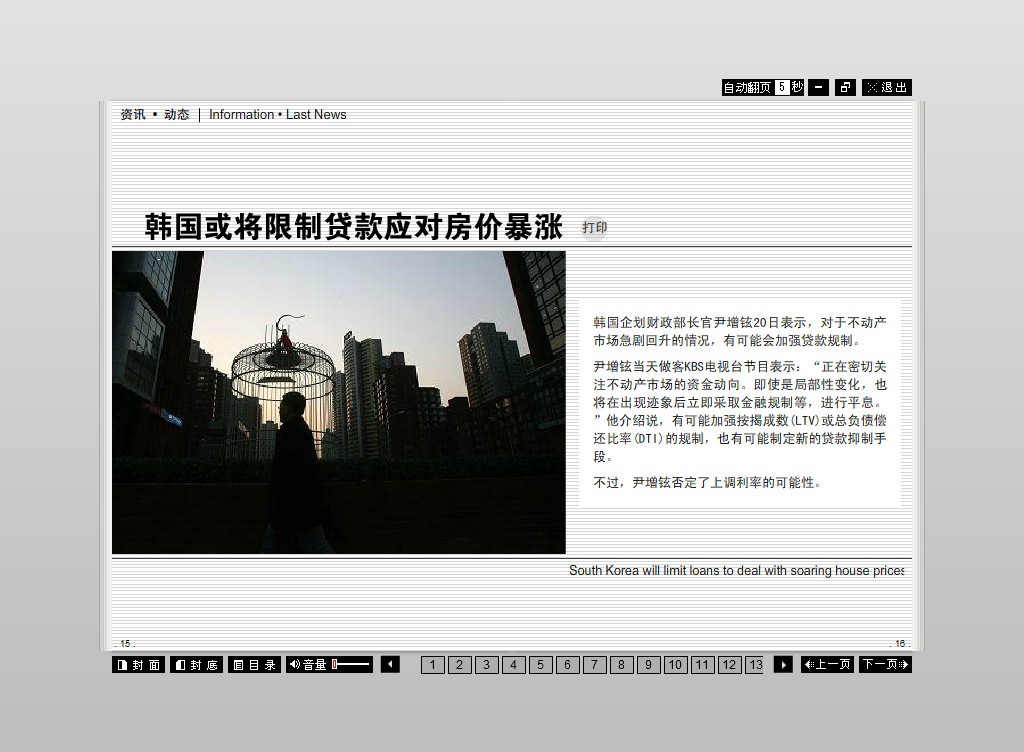Click the seconds value field showing 5
This screenshot has height=752, width=1024.
pyautogui.click(x=782, y=87)
